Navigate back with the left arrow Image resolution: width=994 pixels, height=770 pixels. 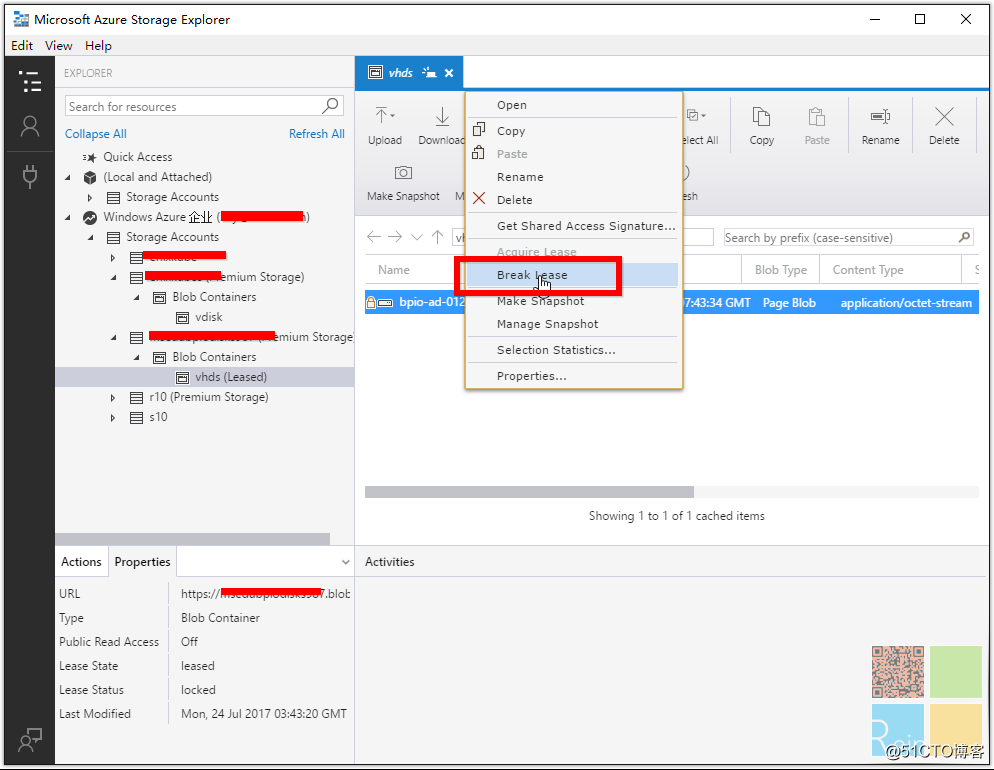(x=374, y=237)
